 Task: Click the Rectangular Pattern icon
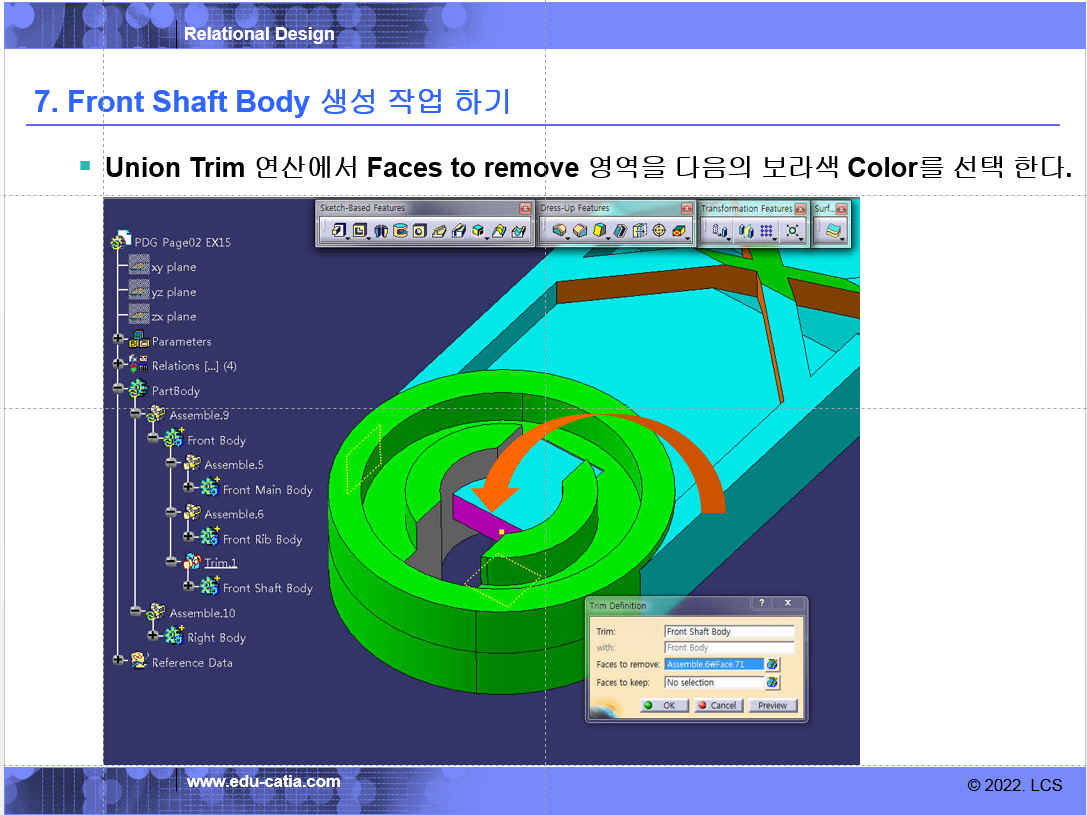(x=767, y=231)
